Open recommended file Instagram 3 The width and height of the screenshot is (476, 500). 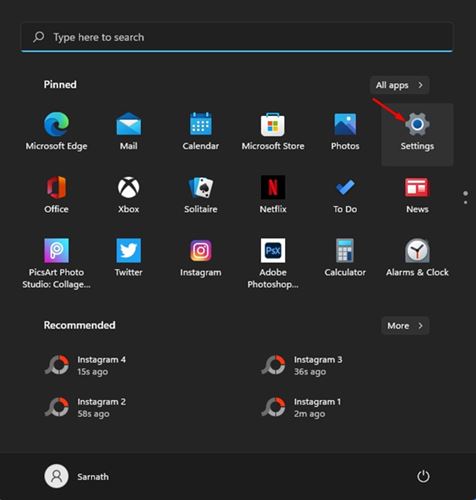pos(302,365)
